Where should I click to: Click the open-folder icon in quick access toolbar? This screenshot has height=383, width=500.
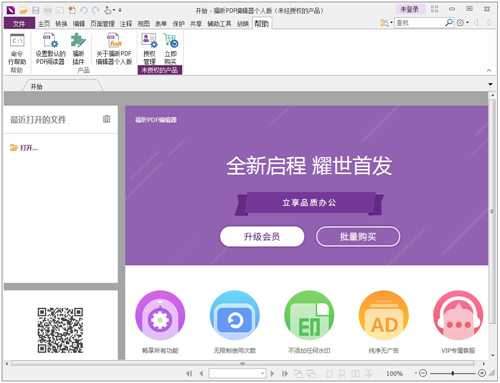click(x=23, y=11)
